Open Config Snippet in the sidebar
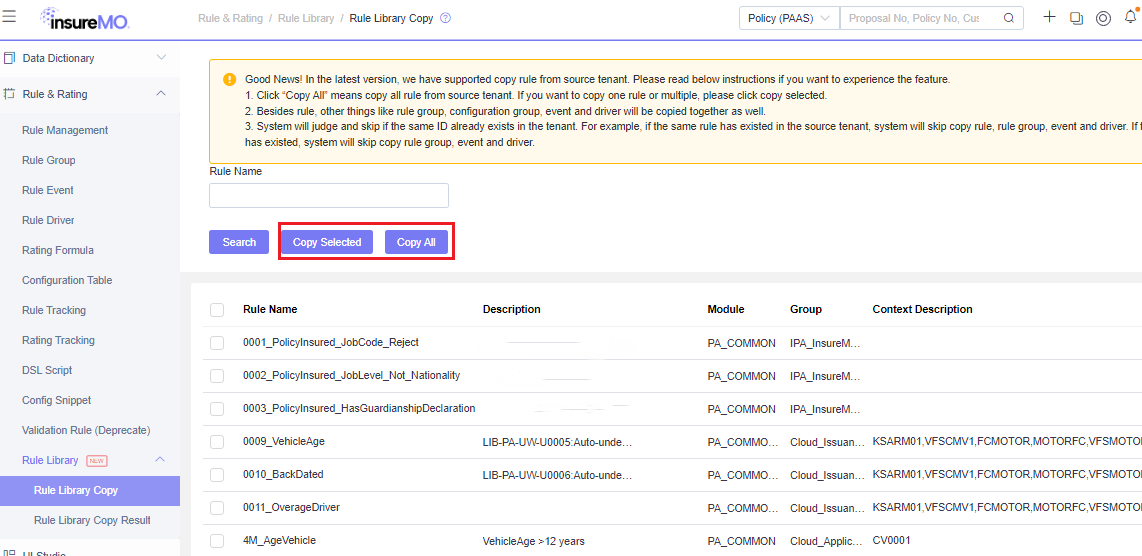 coord(56,400)
